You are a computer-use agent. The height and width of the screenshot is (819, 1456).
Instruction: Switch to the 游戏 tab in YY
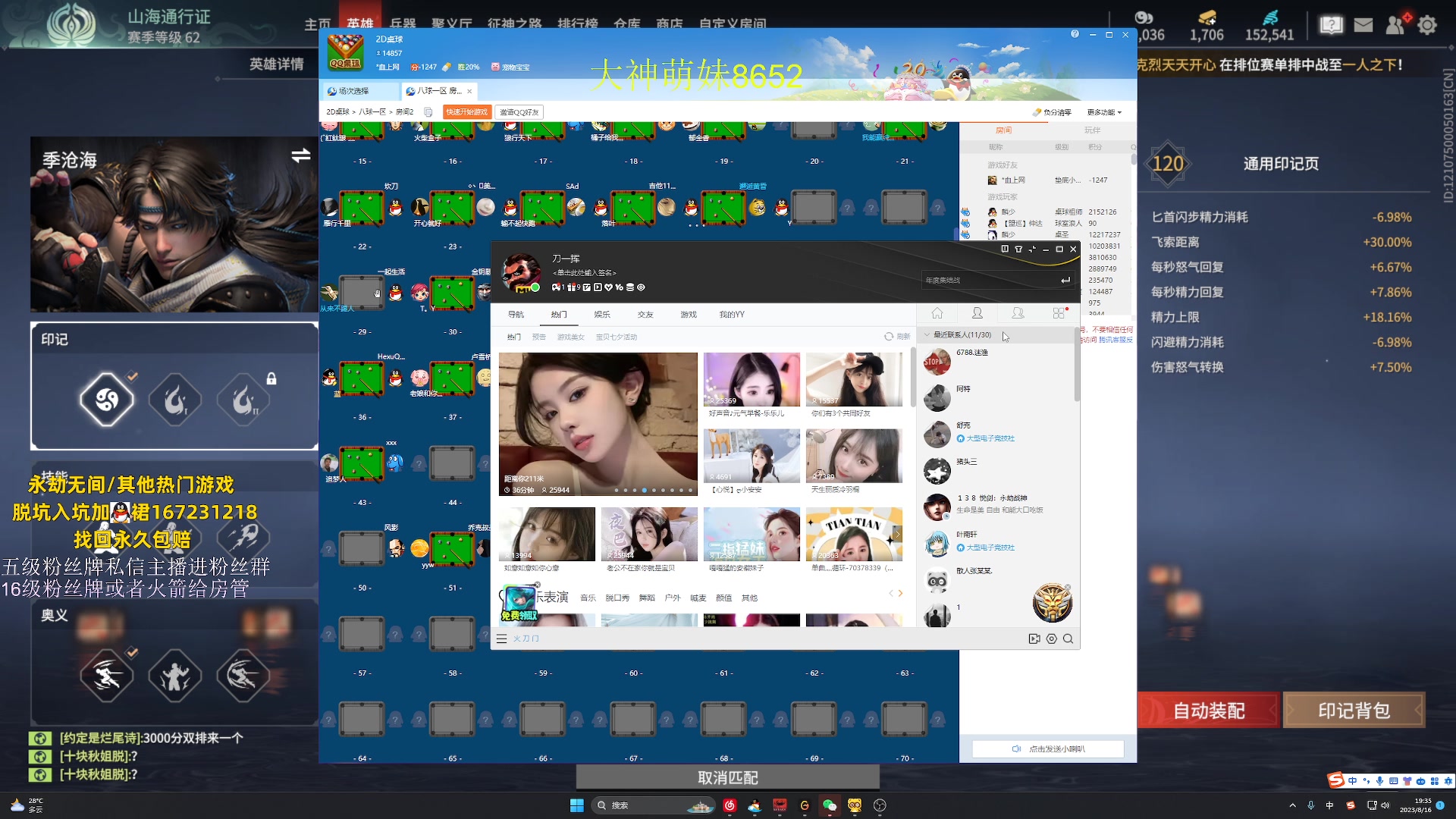click(x=688, y=315)
